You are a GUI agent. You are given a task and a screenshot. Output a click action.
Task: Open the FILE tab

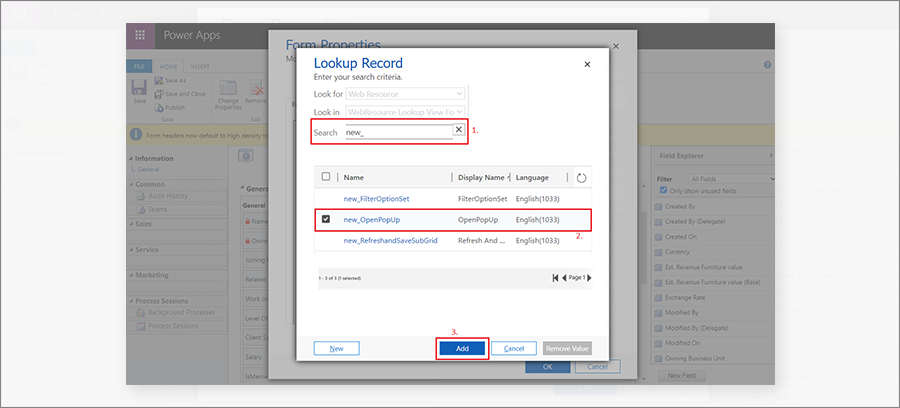click(x=139, y=67)
